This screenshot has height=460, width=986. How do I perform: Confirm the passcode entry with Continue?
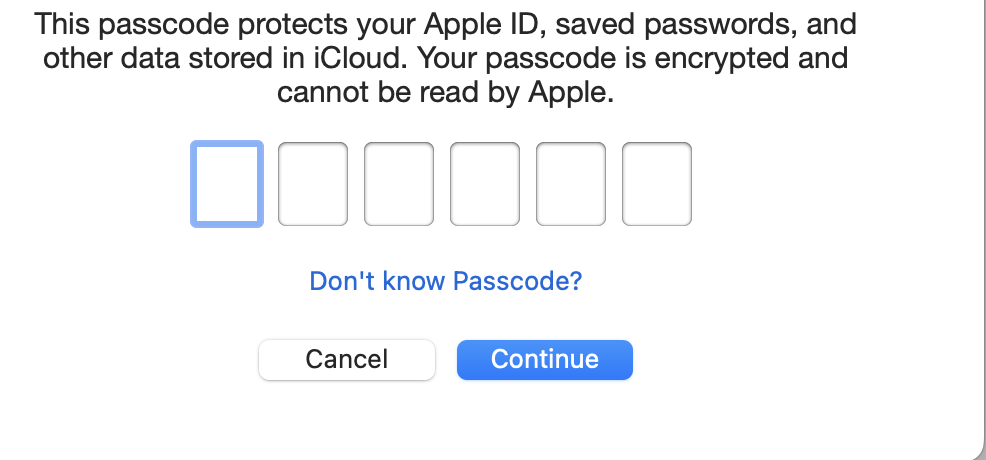coord(545,360)
